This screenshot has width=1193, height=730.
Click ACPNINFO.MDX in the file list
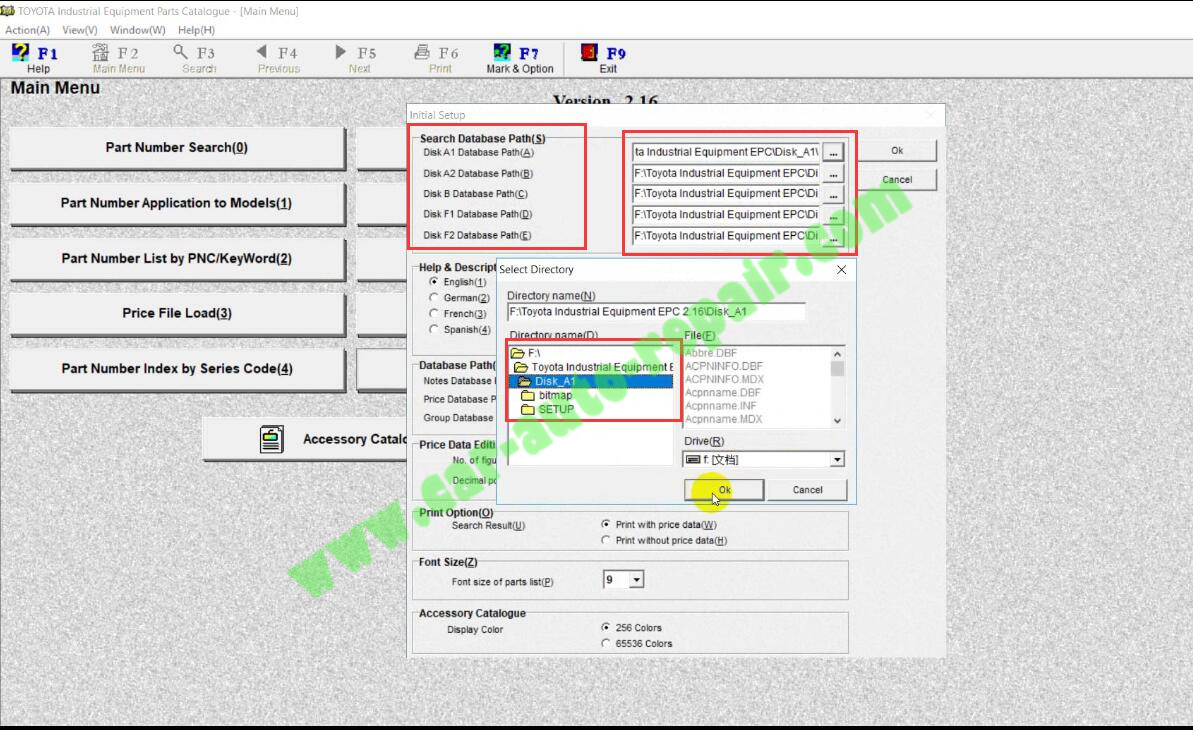point(724,379)
